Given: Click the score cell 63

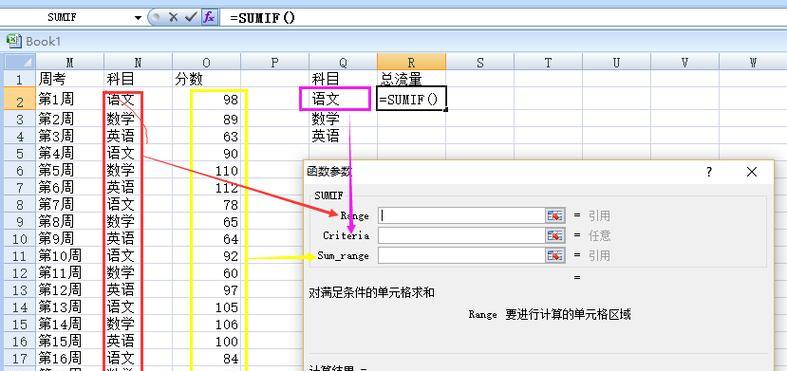Looking at the screenshot, I should (x=206, y=136).
